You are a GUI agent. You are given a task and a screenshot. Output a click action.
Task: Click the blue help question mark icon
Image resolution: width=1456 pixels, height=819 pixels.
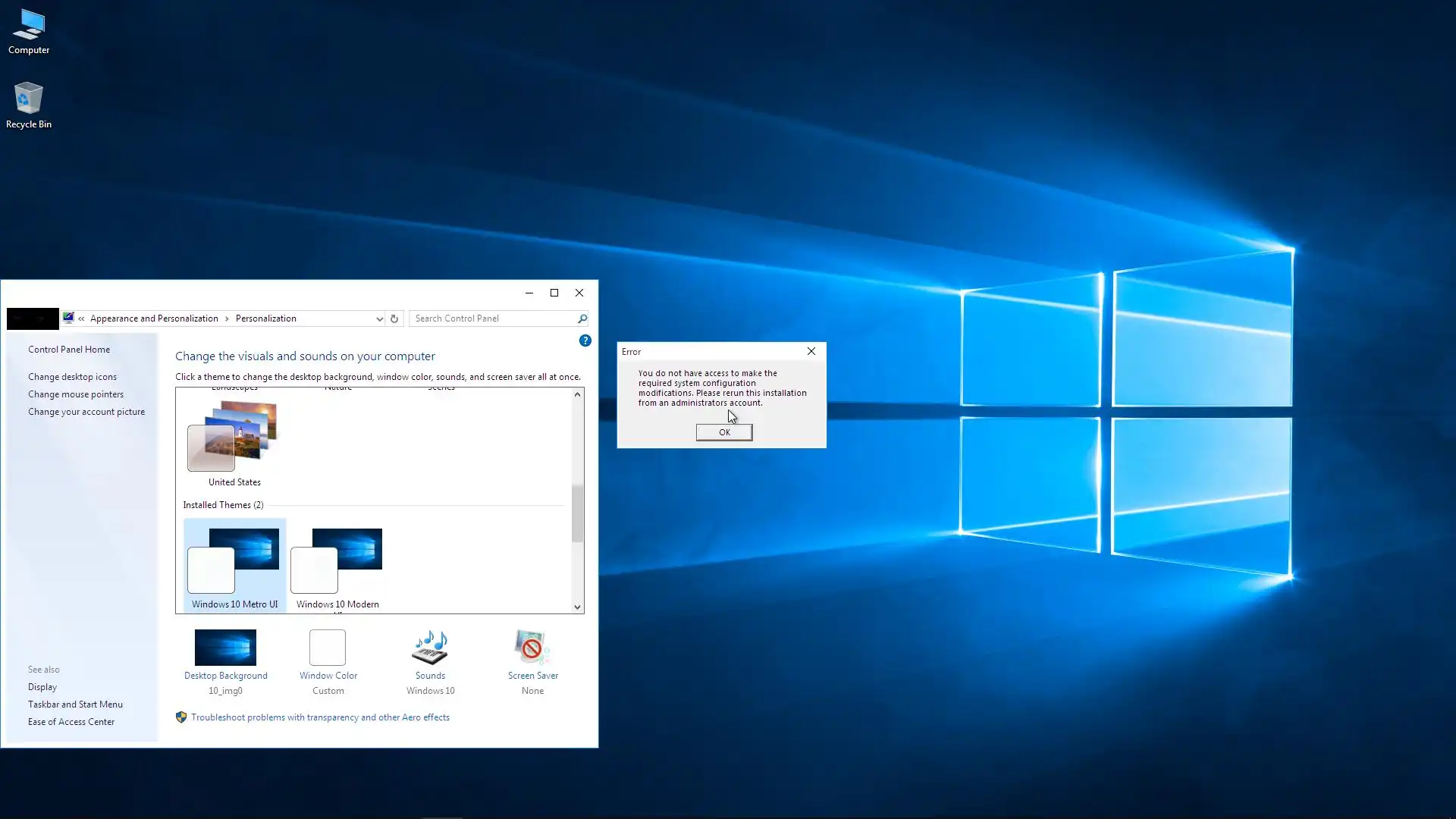(x=585, y=340)
